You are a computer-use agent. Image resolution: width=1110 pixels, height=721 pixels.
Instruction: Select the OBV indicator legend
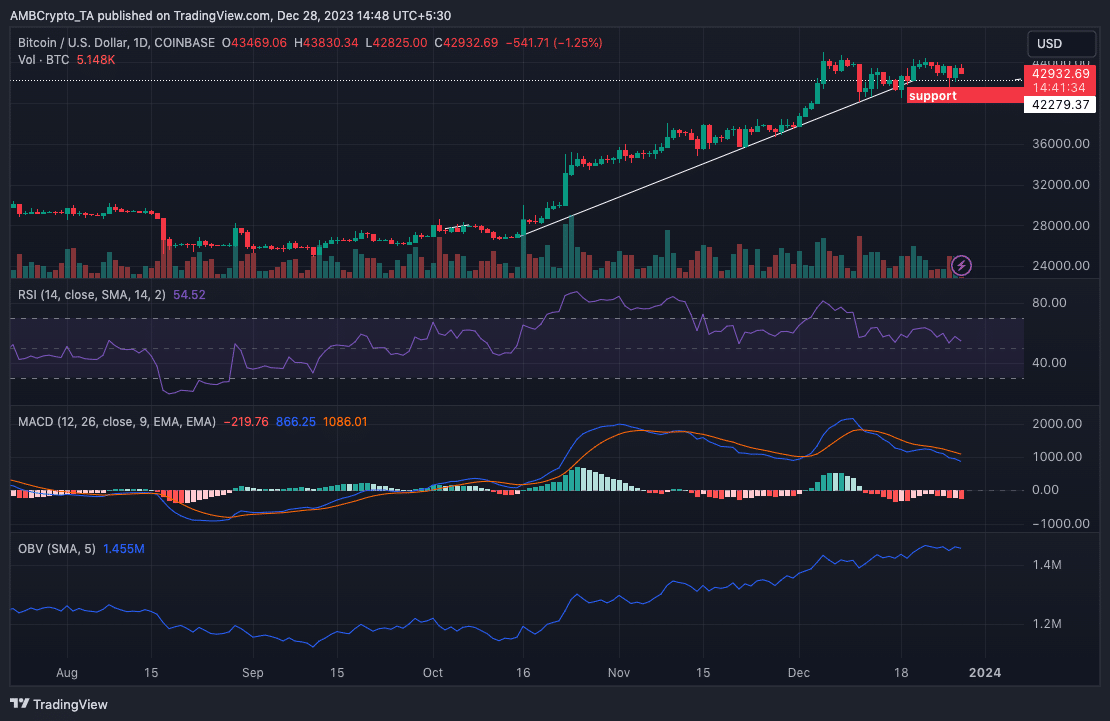click(62, 549)
